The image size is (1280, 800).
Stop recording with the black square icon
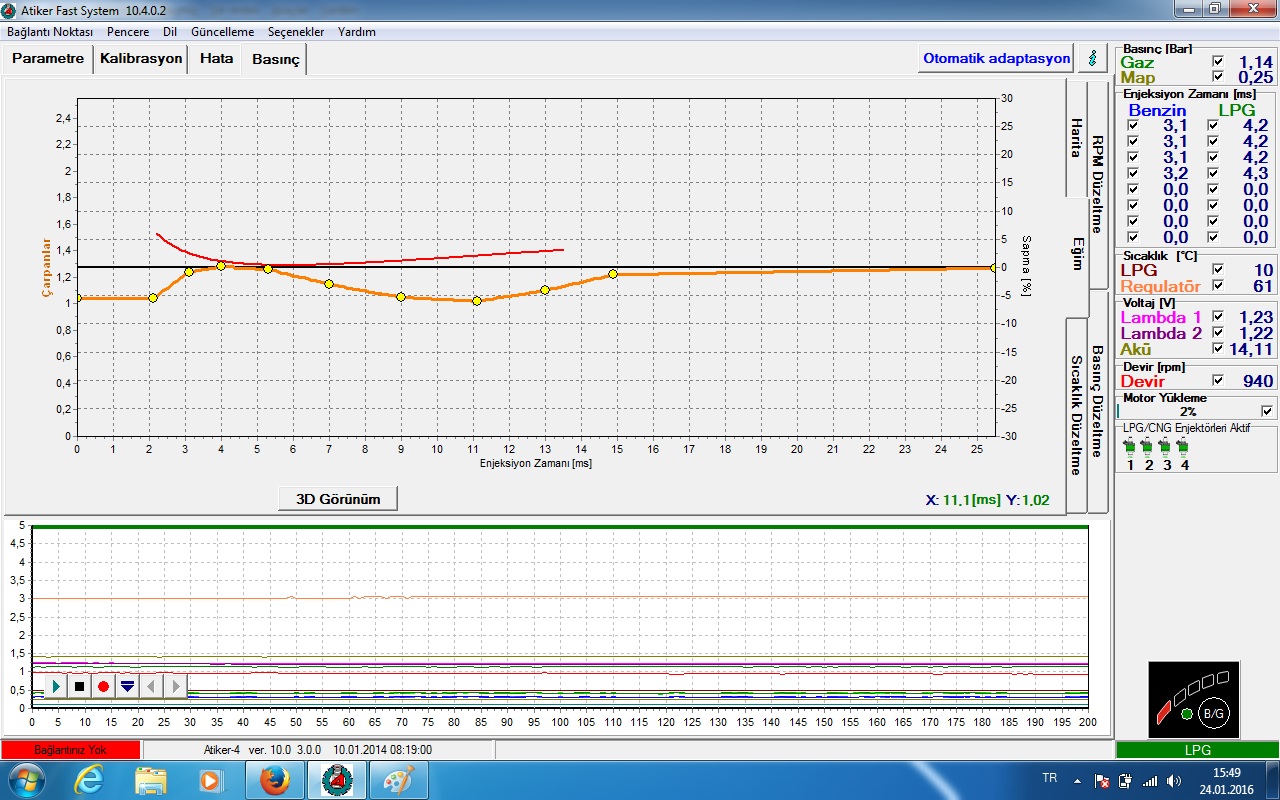tap(80, 686)
